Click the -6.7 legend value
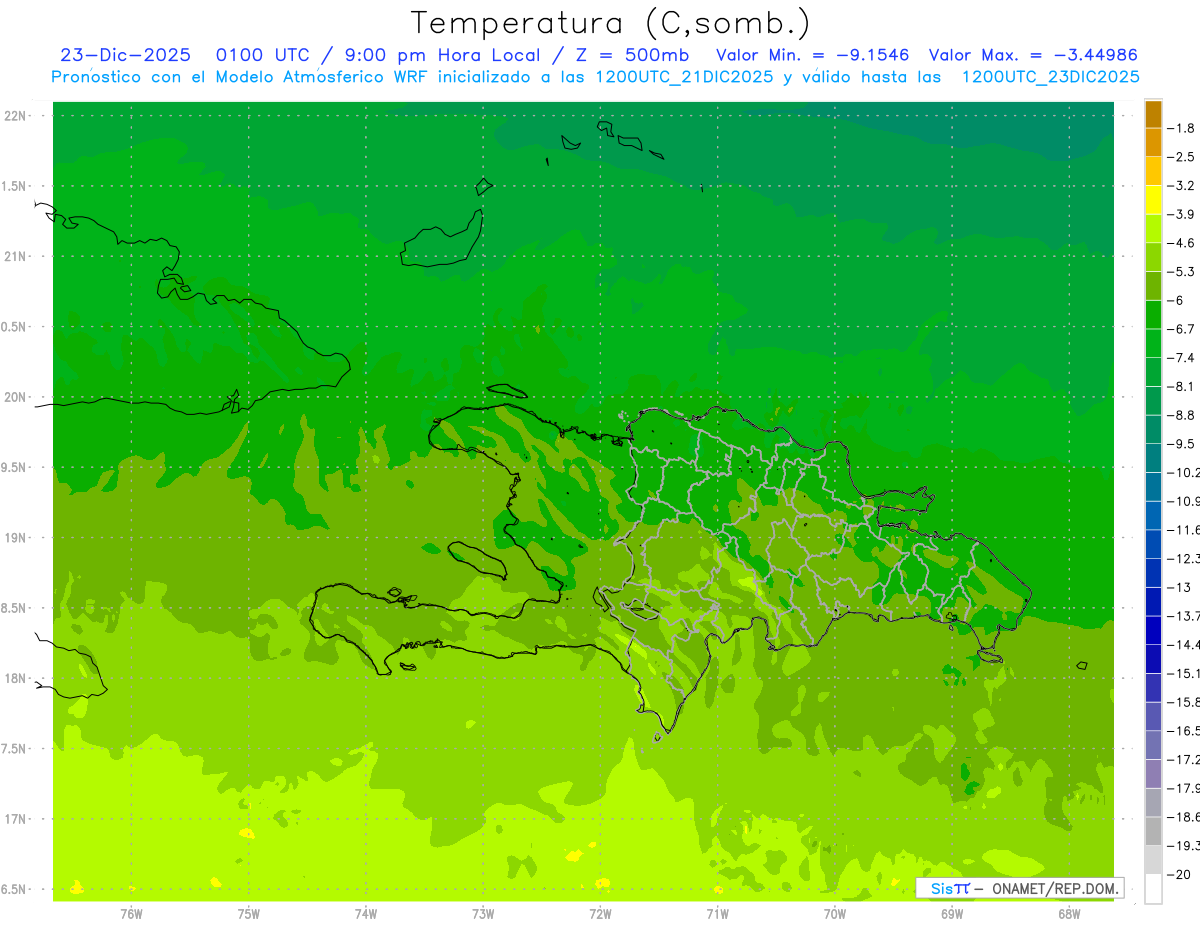The image size is (1200, 927). (1181, 329)
